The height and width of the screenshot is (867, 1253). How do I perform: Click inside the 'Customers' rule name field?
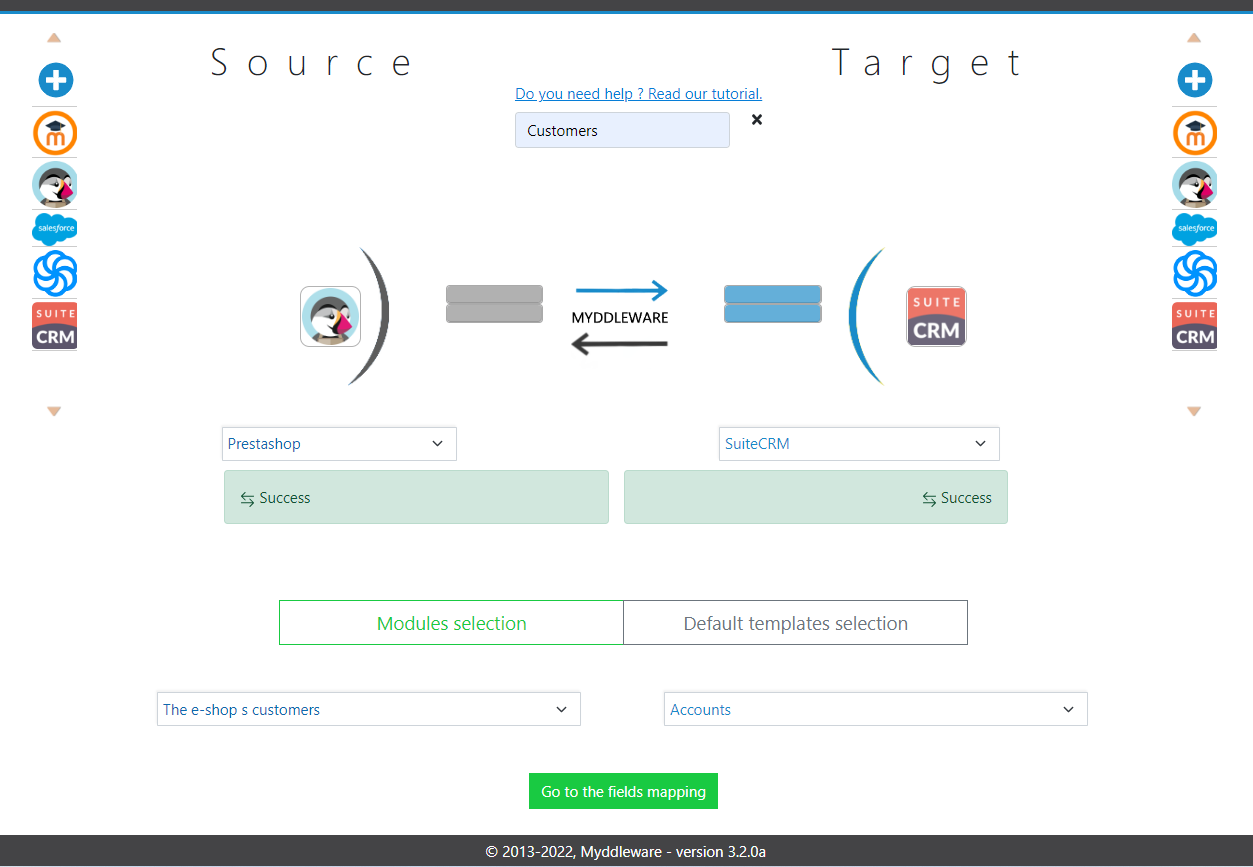621,130
